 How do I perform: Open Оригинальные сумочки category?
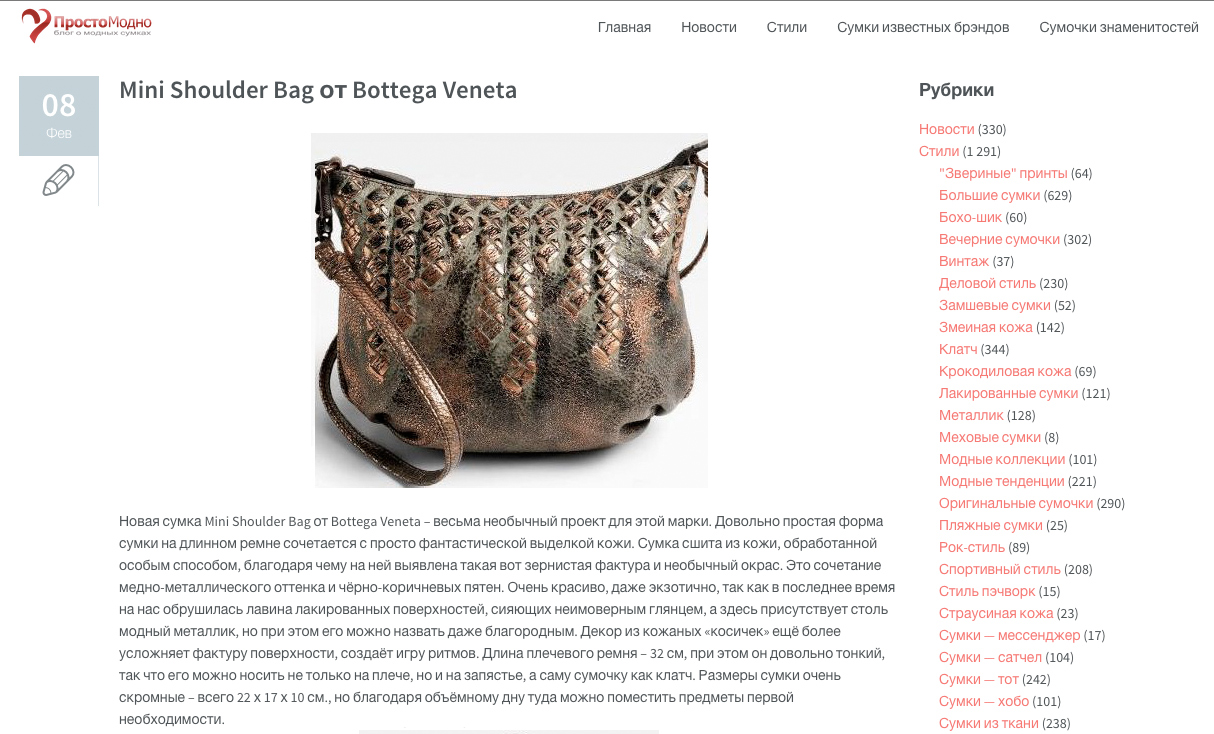pos(1016,503)
